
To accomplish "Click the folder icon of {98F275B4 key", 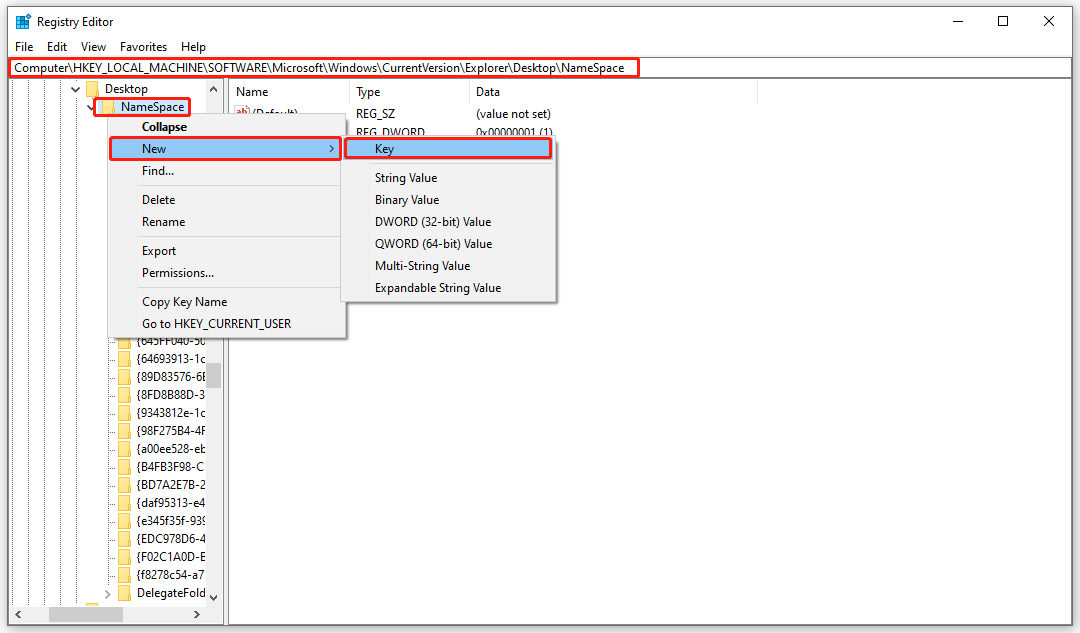I will tap(124, 430).
